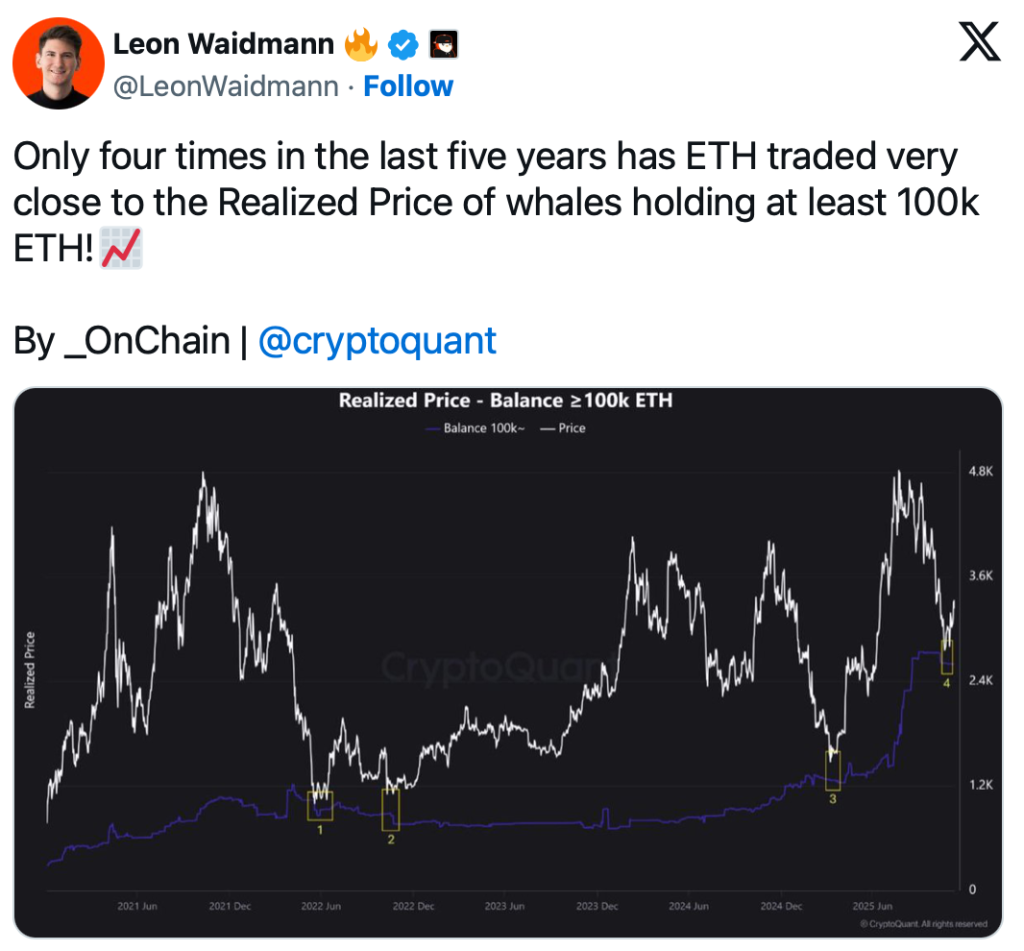
Task: Click the blue verified checkmark badge
Action: (403, 44)
